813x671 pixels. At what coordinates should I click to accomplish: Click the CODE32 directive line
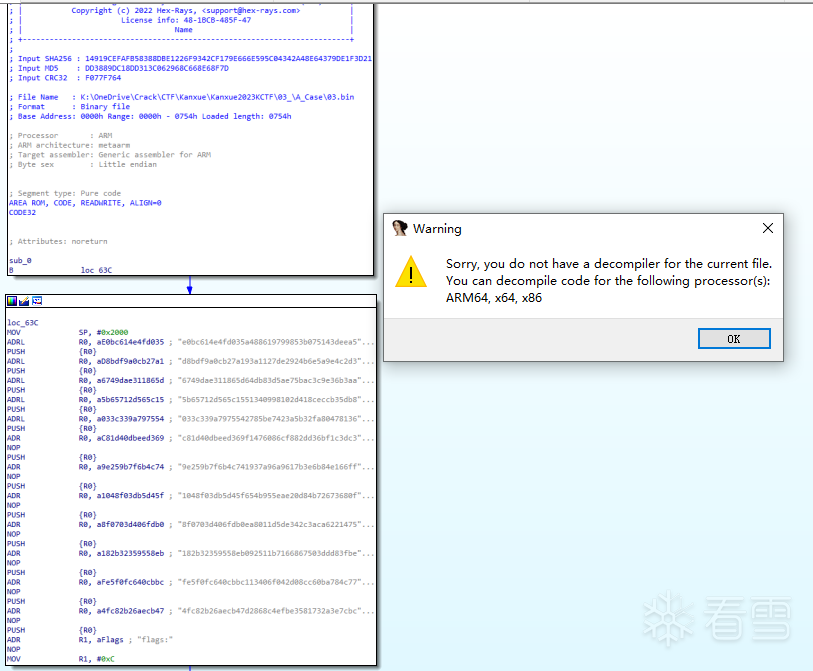[x=22, y=213]
